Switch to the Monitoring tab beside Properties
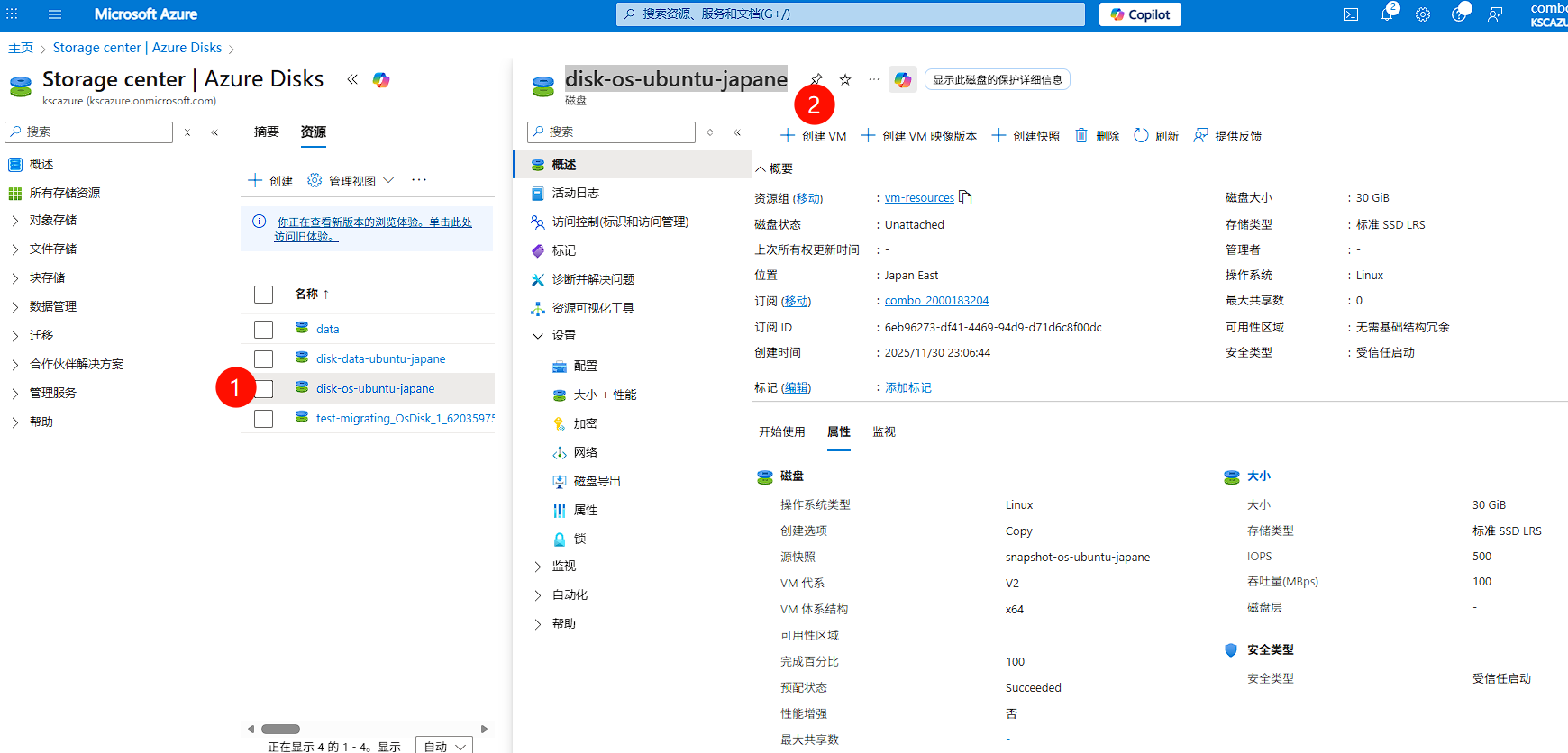Viewport: 1568px width, 753px height. pyautogui.click(x=883, y=432)
